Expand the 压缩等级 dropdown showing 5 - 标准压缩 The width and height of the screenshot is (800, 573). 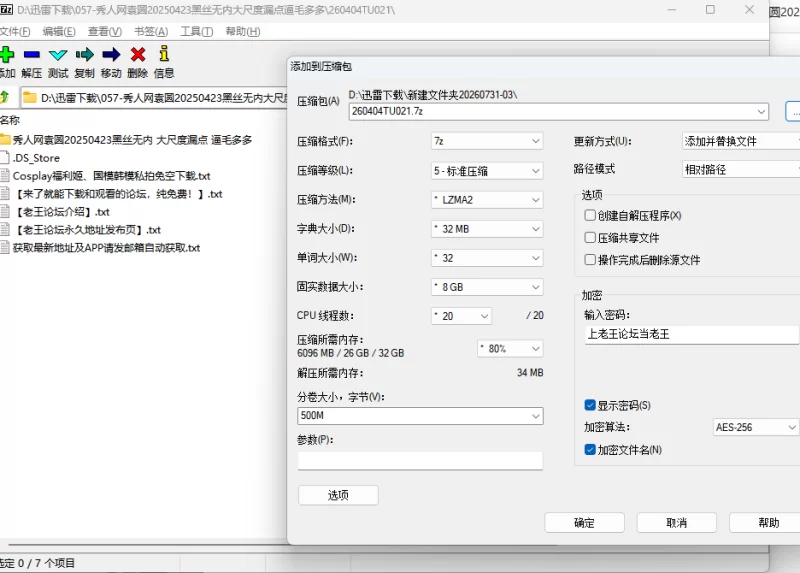(487, 170)
